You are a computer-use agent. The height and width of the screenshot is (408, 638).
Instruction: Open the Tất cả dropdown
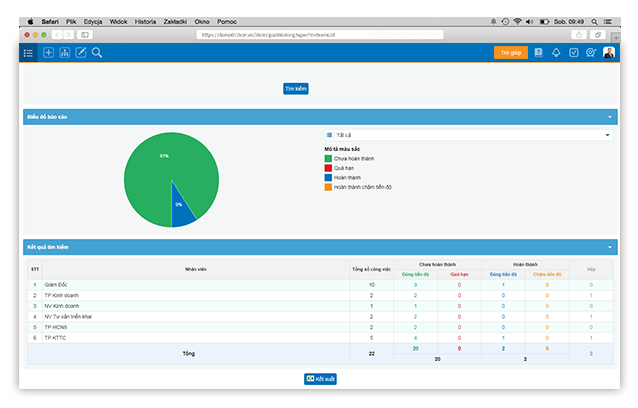pyautogui.click(x=468, y=133)
